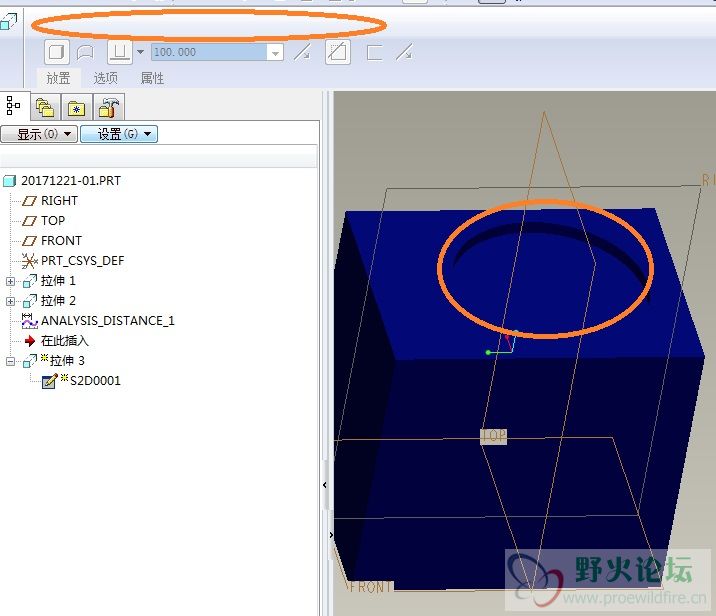Select the RIGHT datum plane
Image resolution: width=716 pixels, height=616 pixels.
pyautogui.click(x=59, y=201)
